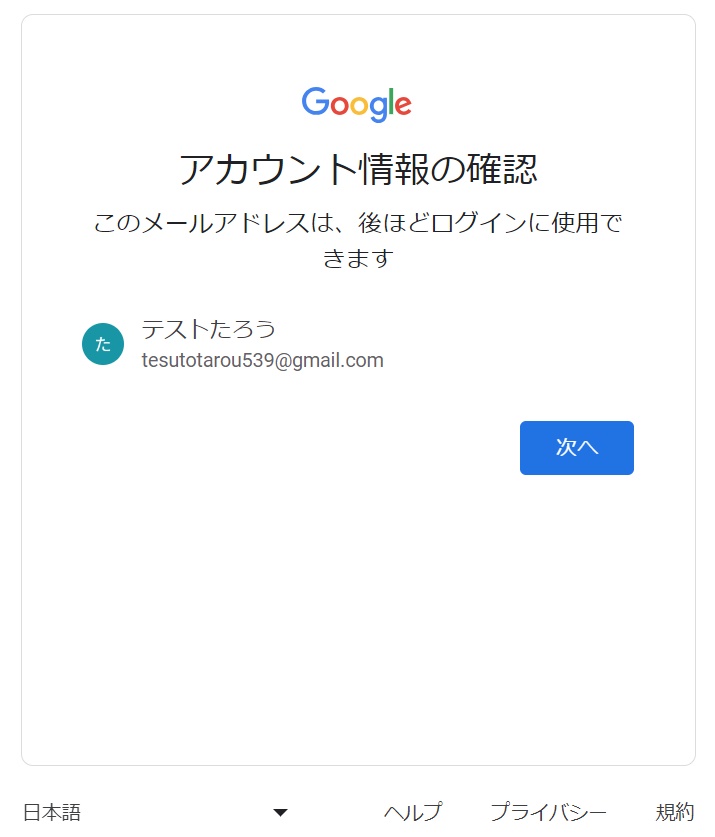Click the language dropdown arrow

(x=280, y=812)
